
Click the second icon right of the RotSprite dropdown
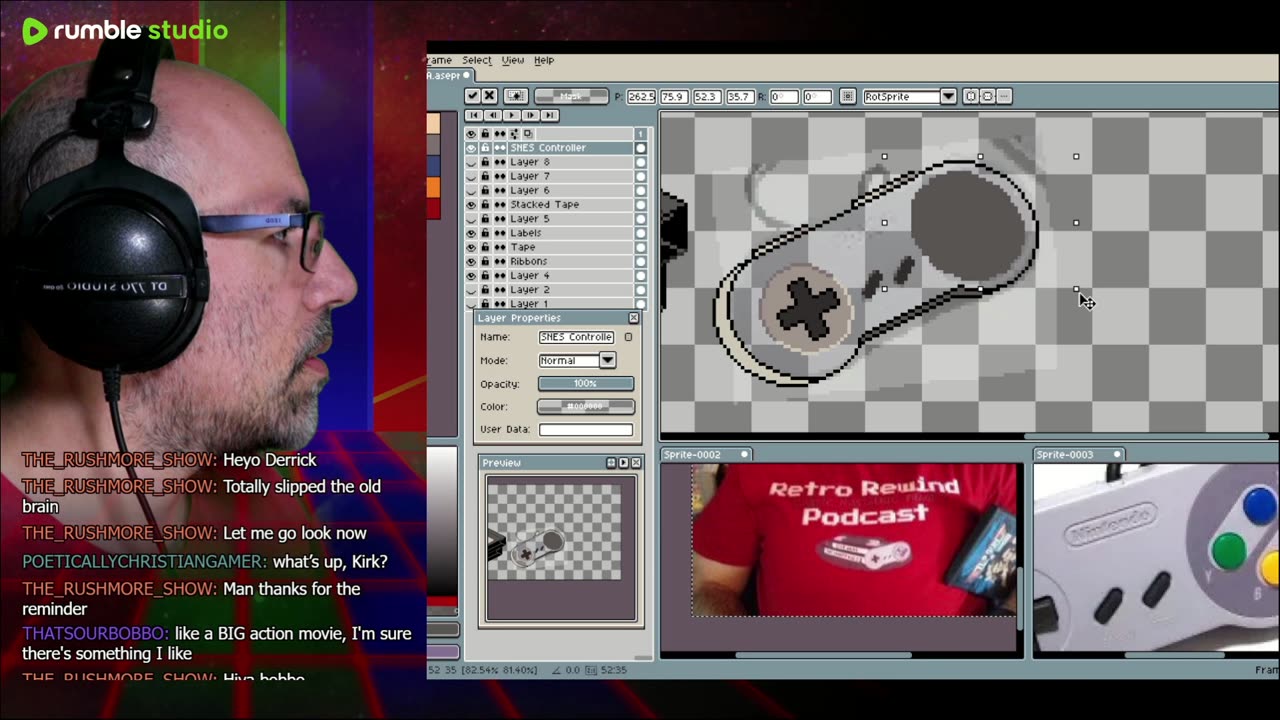point(987,96)
